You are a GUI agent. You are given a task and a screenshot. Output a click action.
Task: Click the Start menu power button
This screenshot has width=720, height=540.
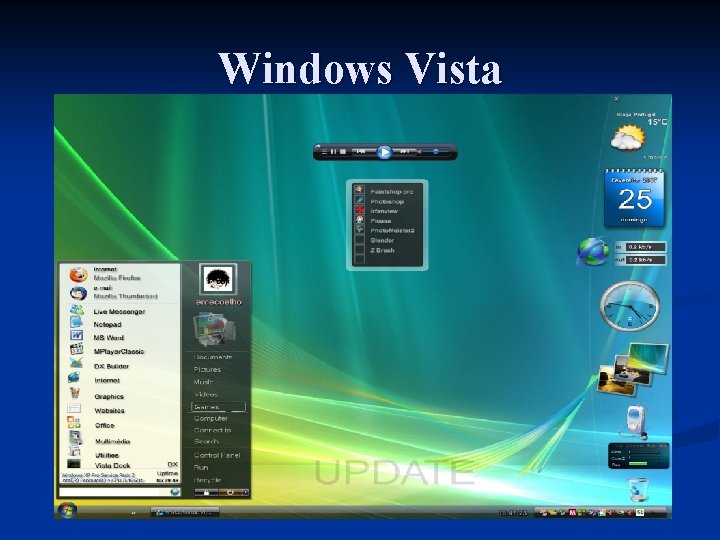pos(230,492)
